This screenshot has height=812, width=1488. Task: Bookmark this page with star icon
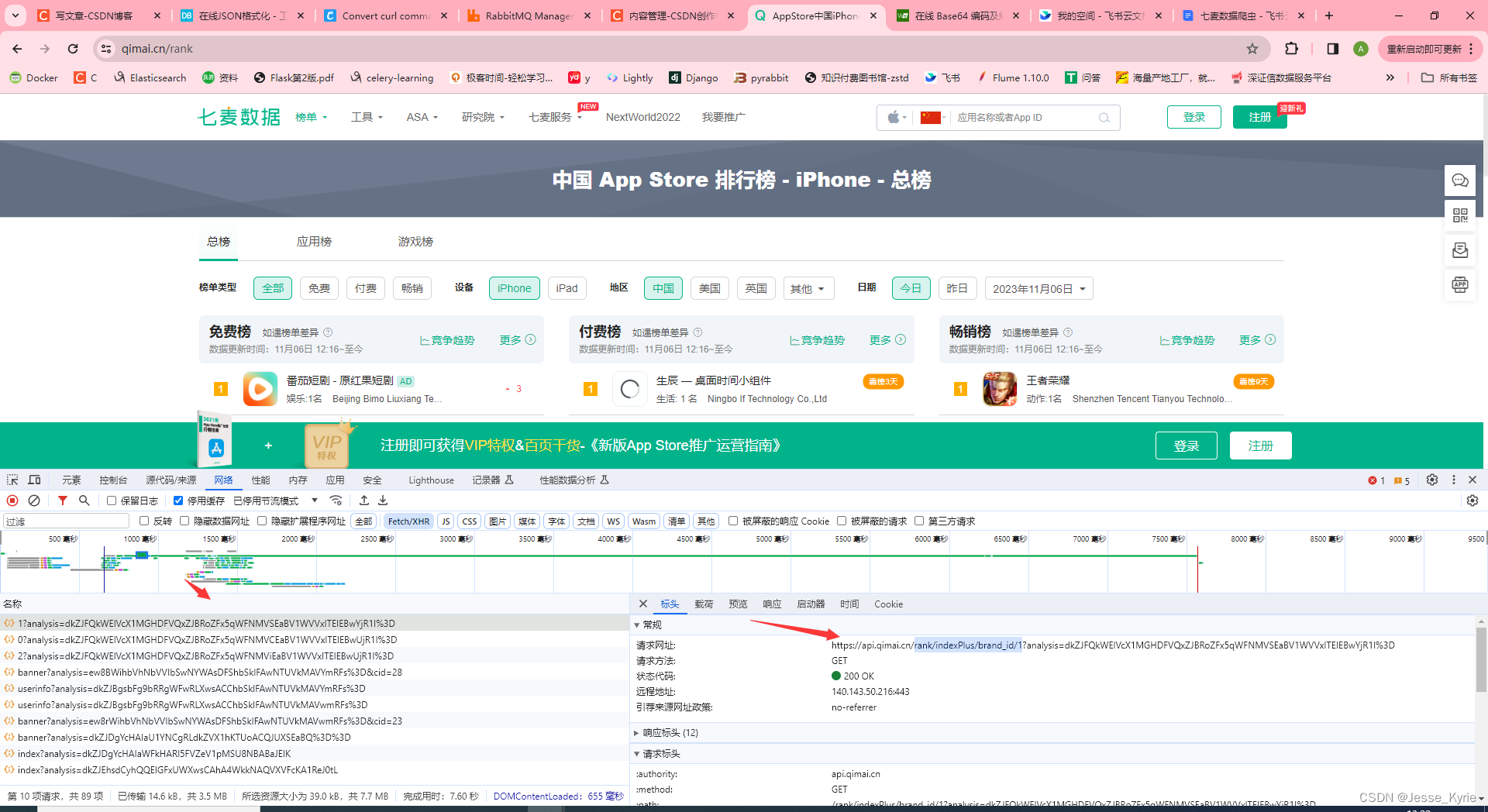[x=1252, y=49]
